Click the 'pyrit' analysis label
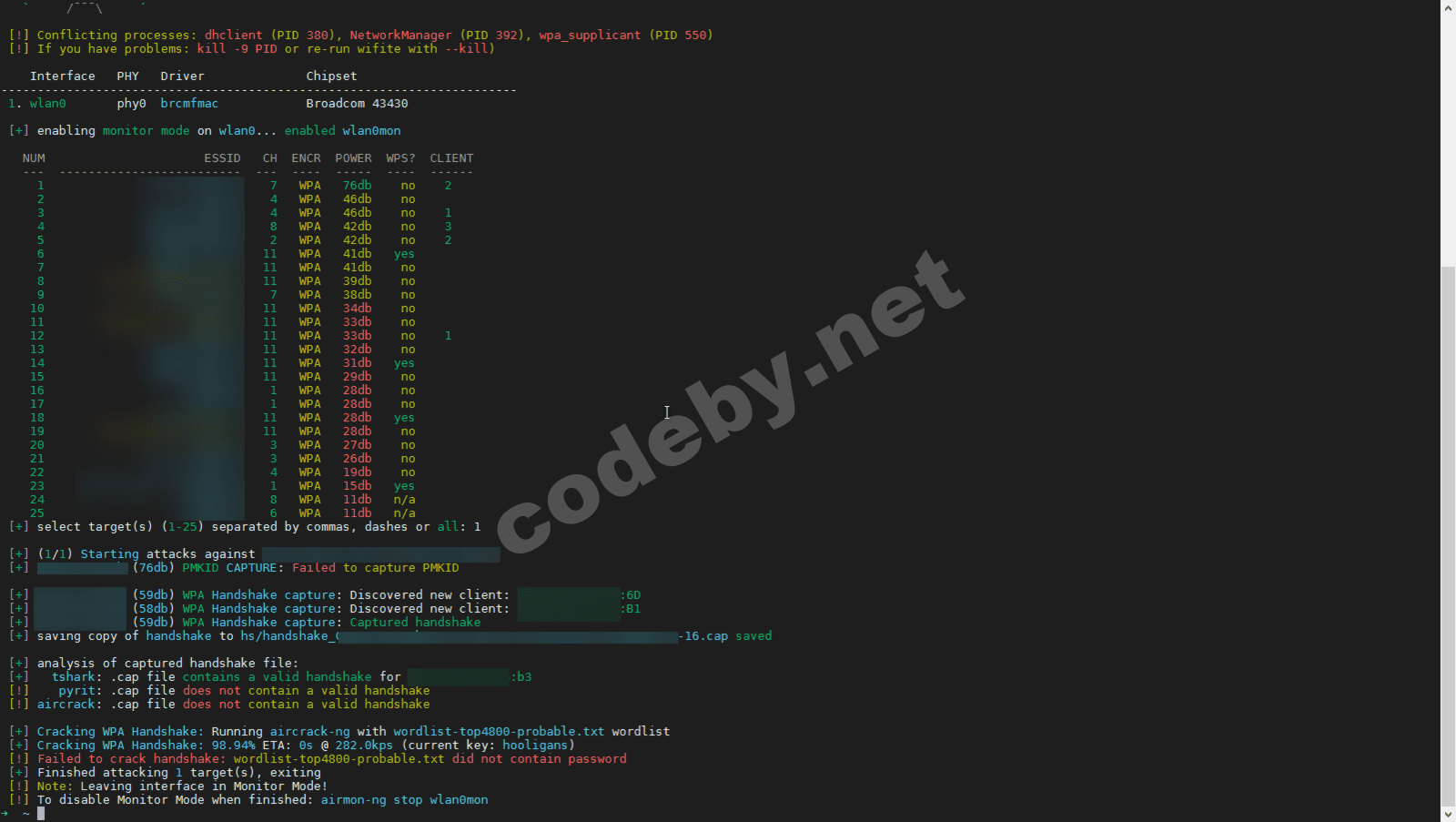Image resolution: width=1456 pixels, height=822 pixels. pos(76,691)
